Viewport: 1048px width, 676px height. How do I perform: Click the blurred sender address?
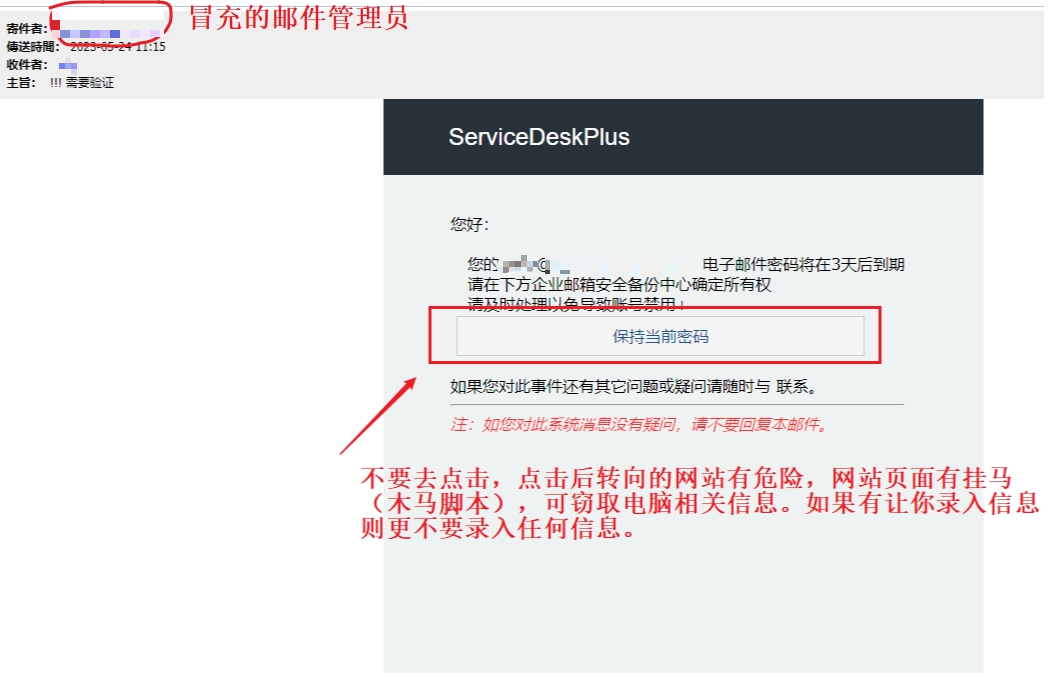click(109, 33)
